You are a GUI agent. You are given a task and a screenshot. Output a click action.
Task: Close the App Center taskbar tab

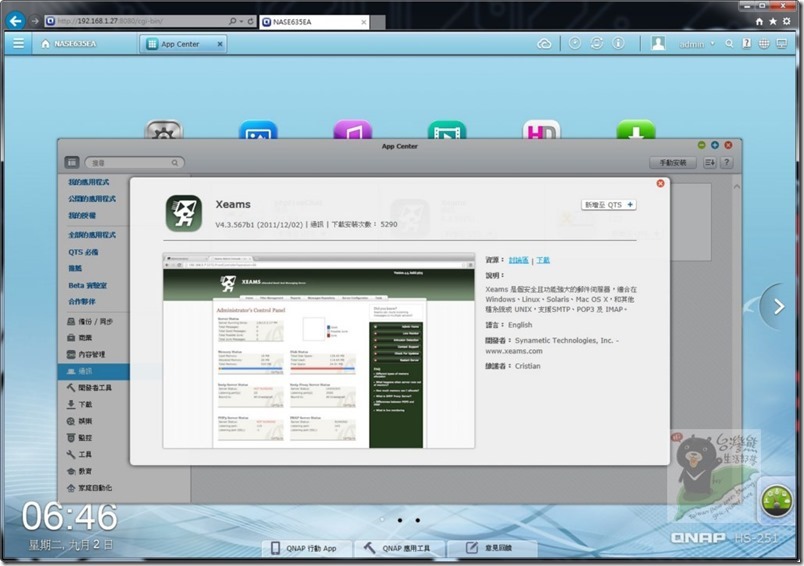(x=220, y=44)
